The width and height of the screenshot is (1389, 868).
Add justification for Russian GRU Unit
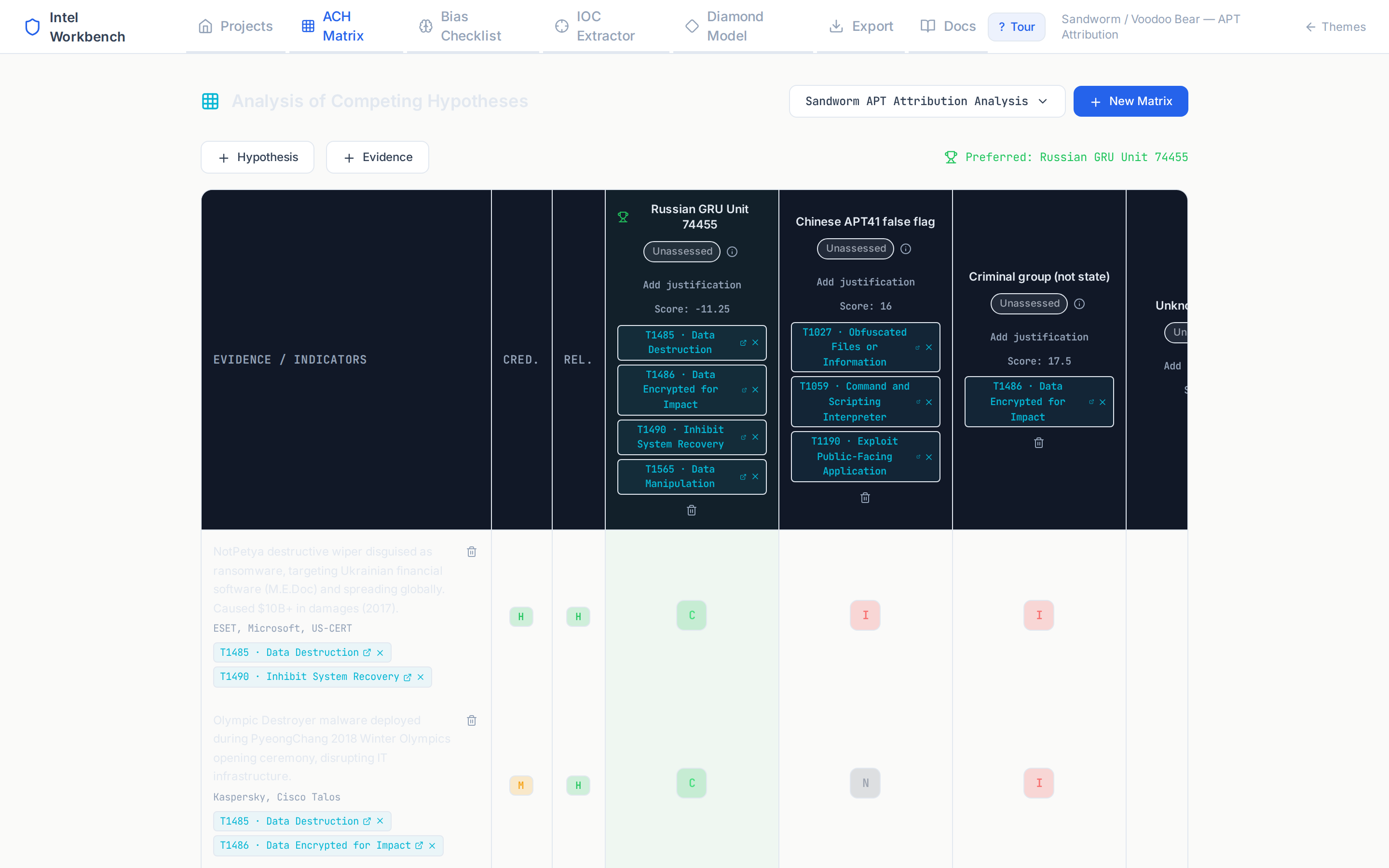pos(692,285)
